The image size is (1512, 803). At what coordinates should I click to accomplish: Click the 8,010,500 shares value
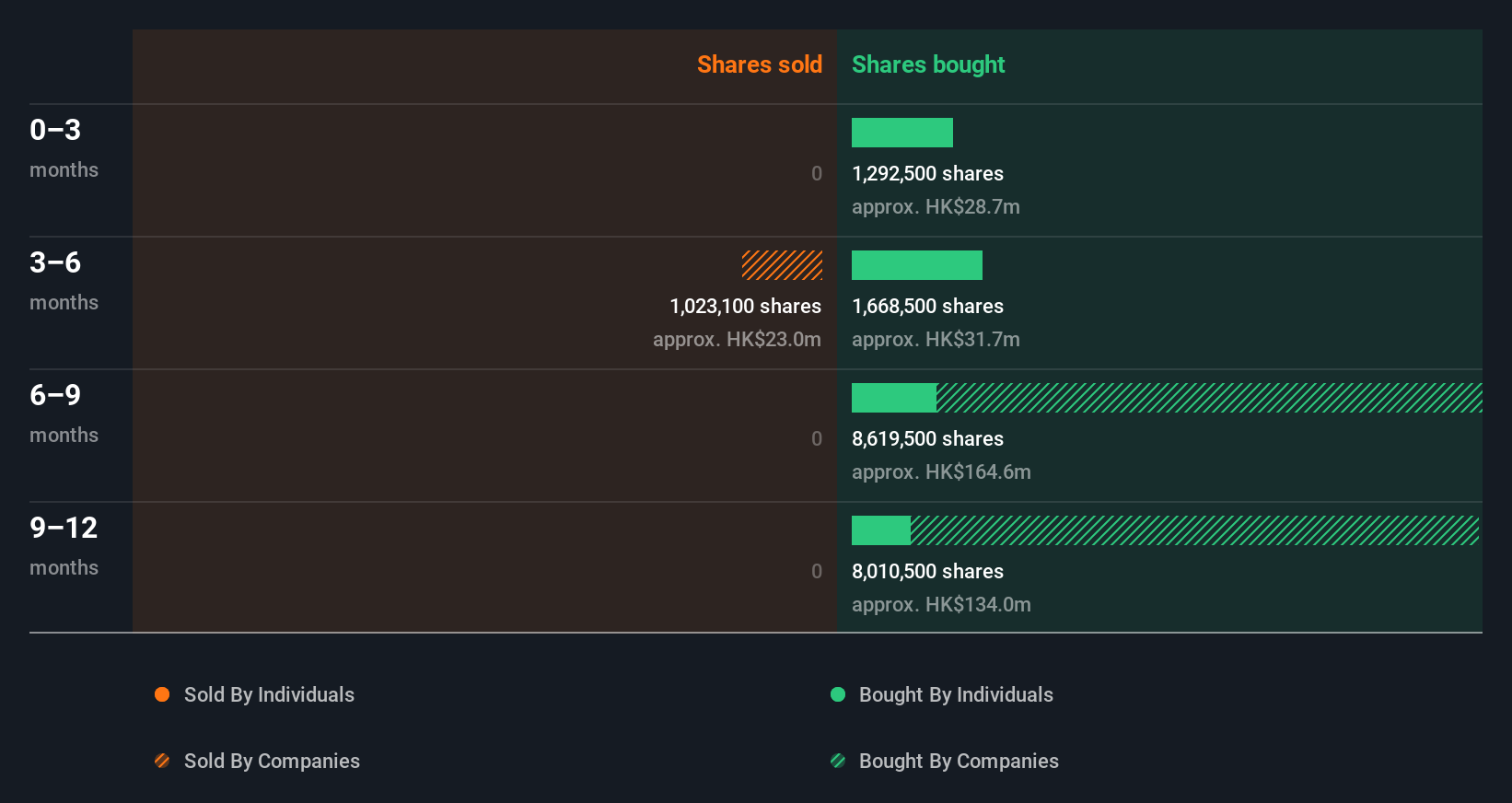coord(927,571)
